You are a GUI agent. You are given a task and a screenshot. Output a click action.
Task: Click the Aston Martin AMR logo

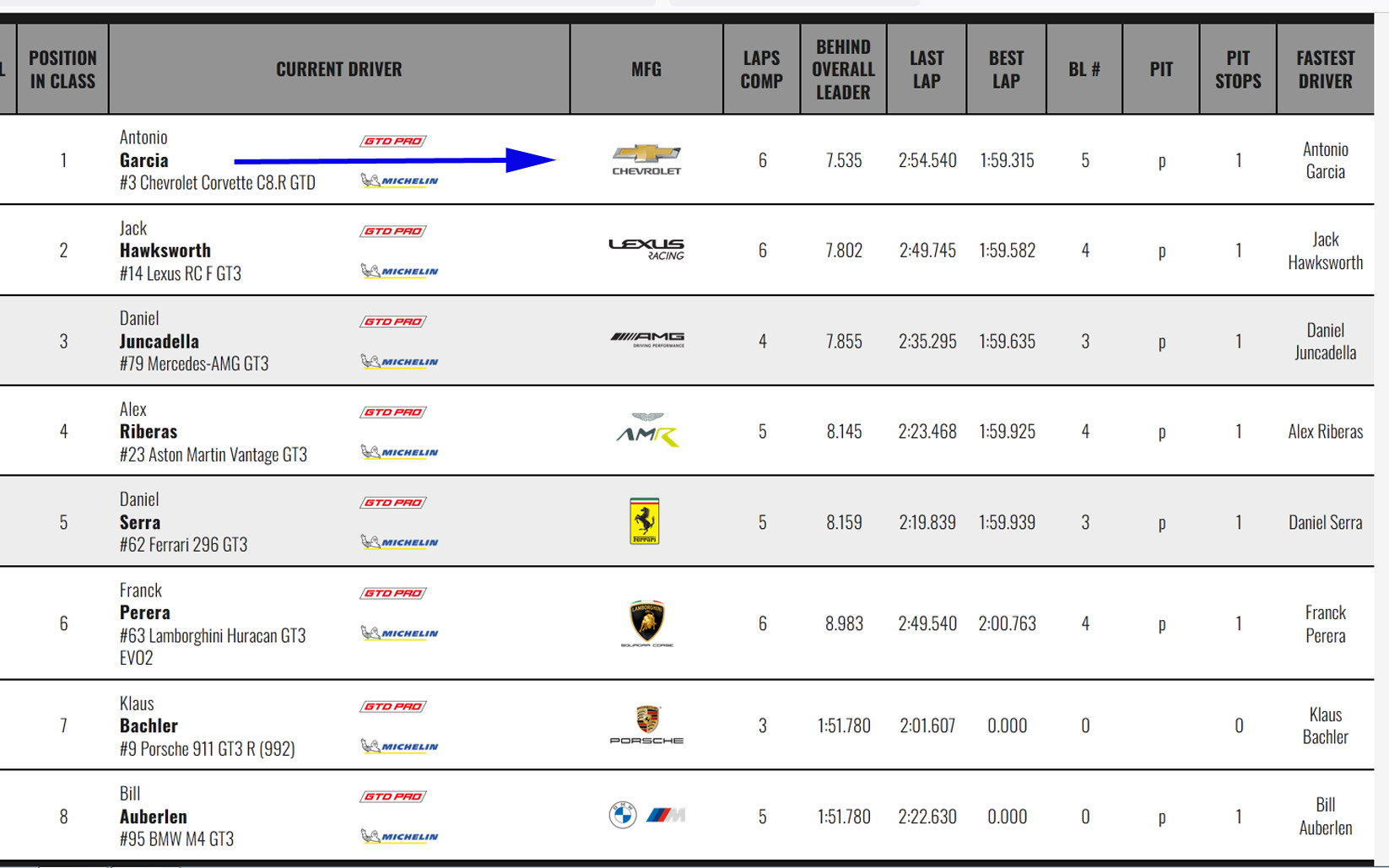tap(646, 430)
